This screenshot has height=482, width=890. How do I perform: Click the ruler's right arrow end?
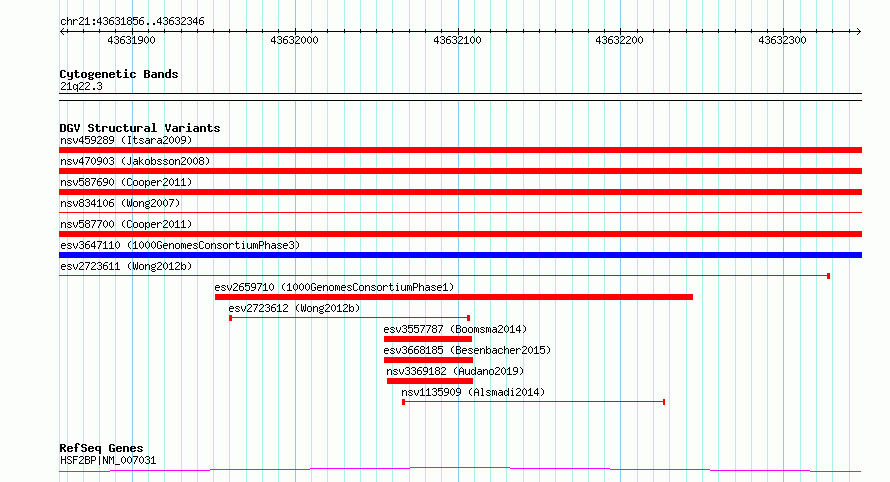click(858, 32)
